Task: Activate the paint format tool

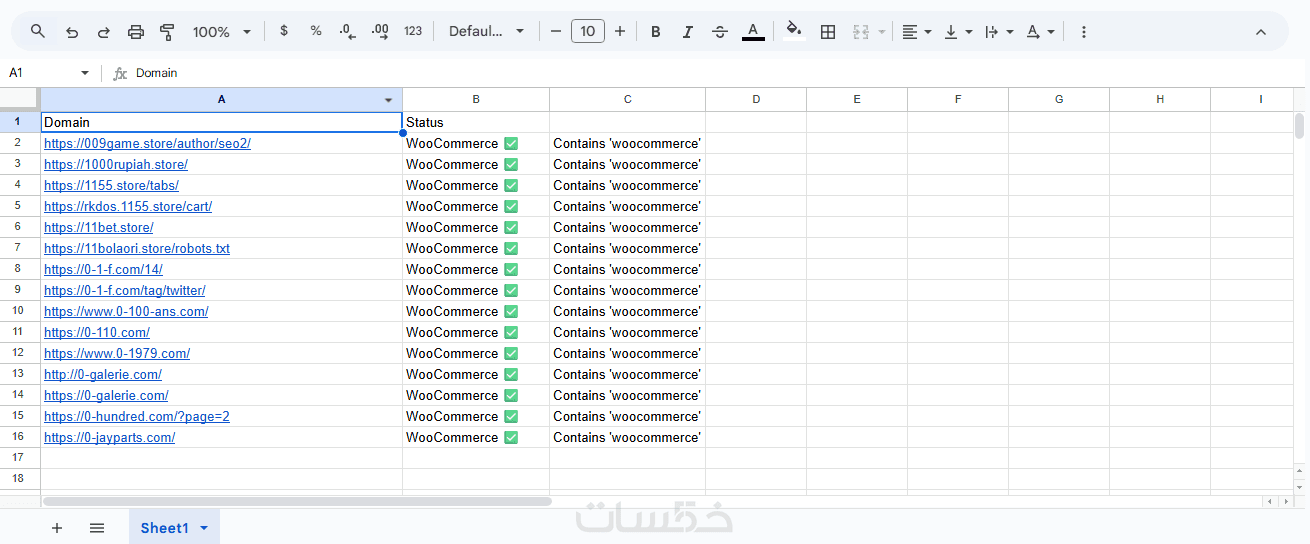Action: (x=168, y=31)
